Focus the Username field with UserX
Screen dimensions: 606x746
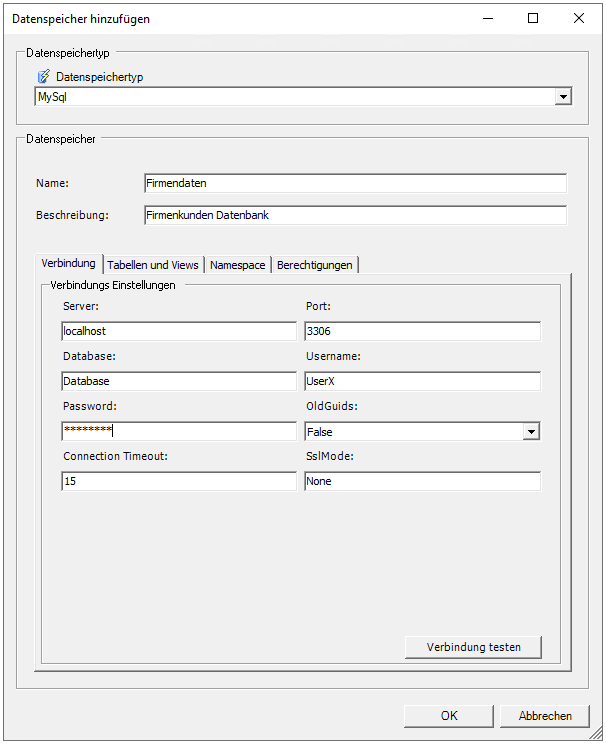click(x=422, y=381)
